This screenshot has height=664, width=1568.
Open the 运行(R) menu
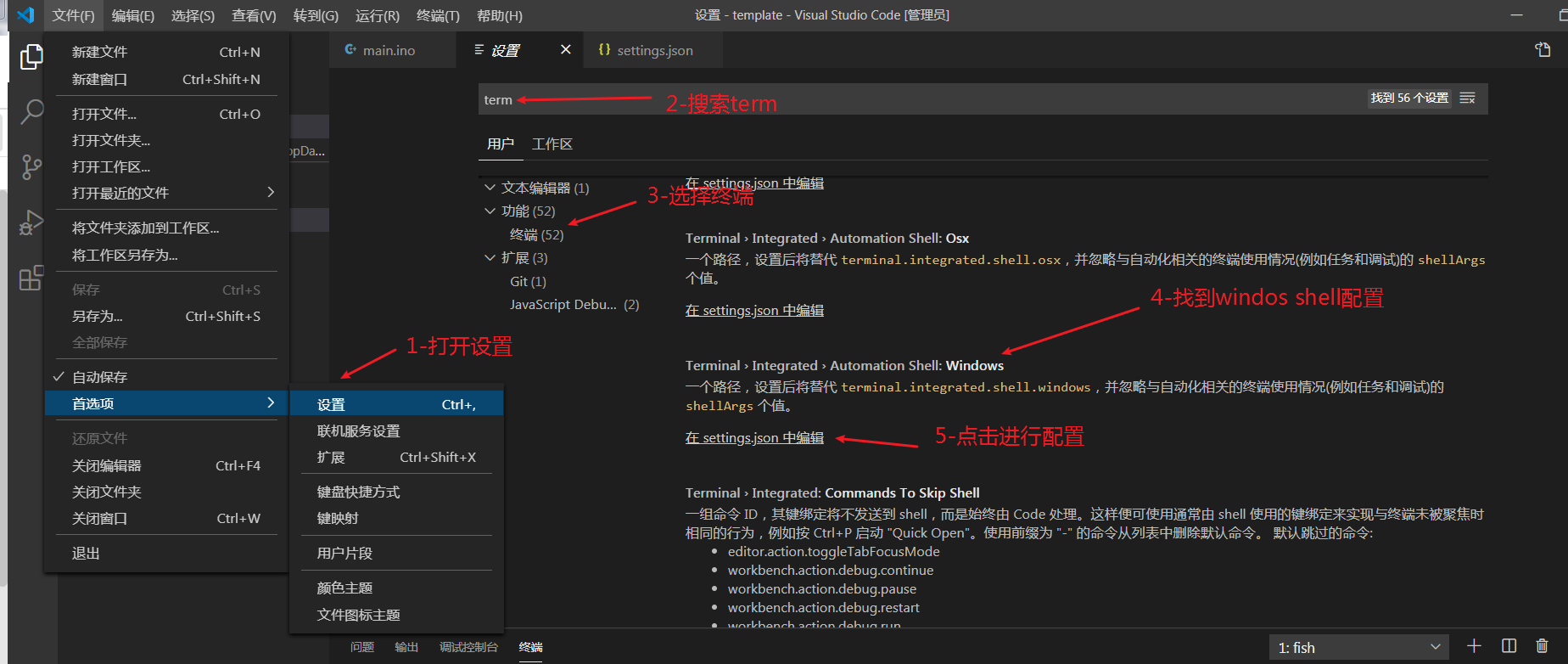377,15
